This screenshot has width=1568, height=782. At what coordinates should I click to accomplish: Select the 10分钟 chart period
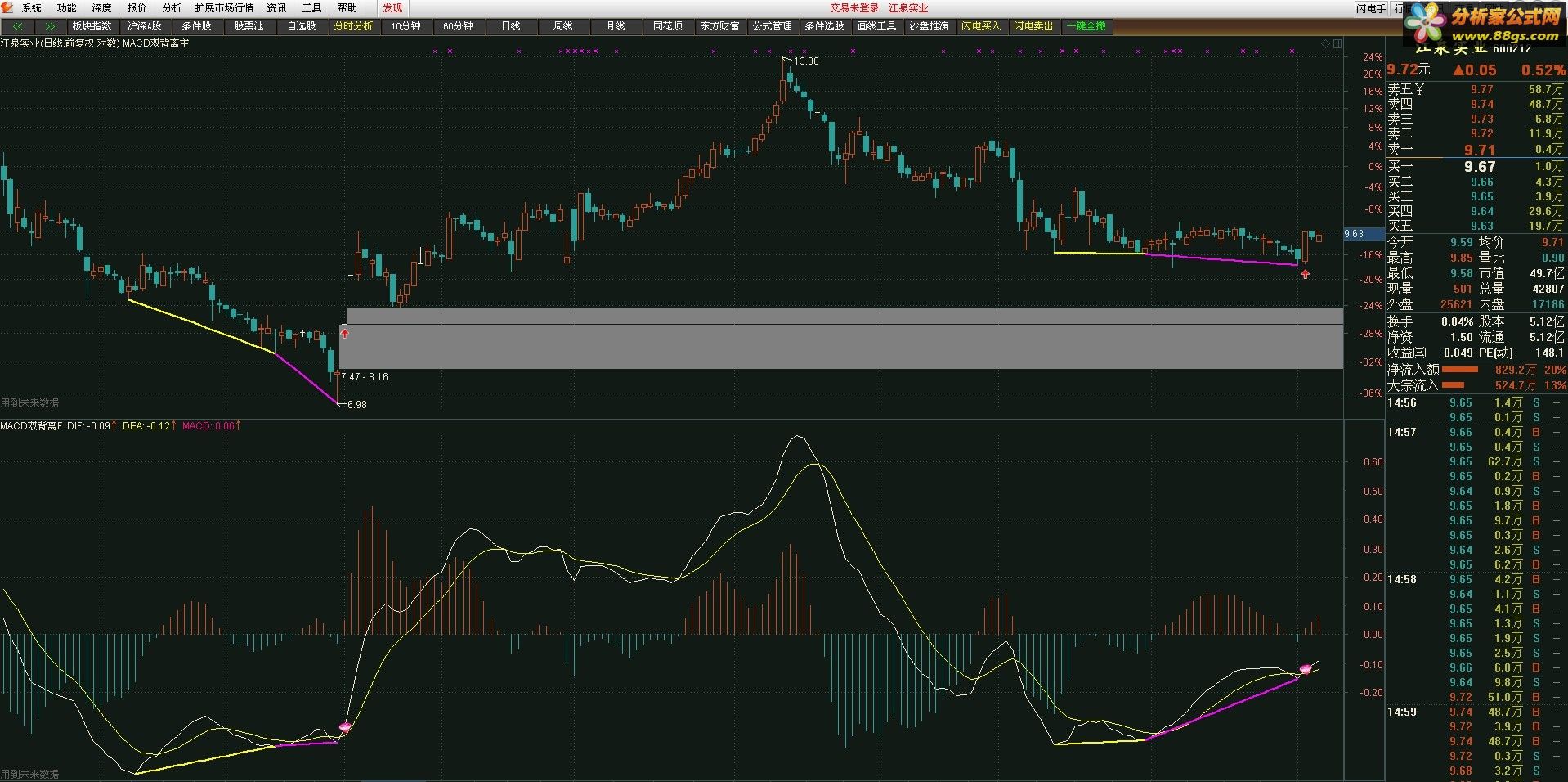tap(405, 26)
